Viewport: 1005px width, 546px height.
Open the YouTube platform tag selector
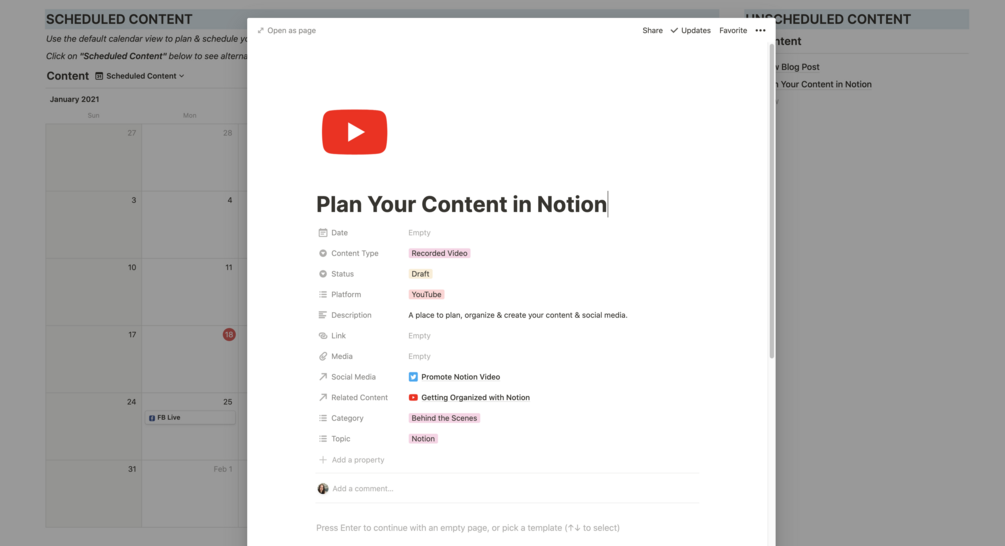point(426,294)
